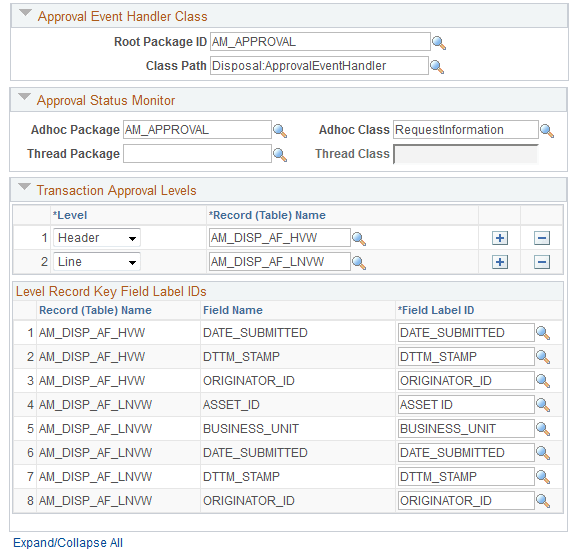Open the Header level dropdown
Screen dimensions: 576x552
(x=97, y=238)
